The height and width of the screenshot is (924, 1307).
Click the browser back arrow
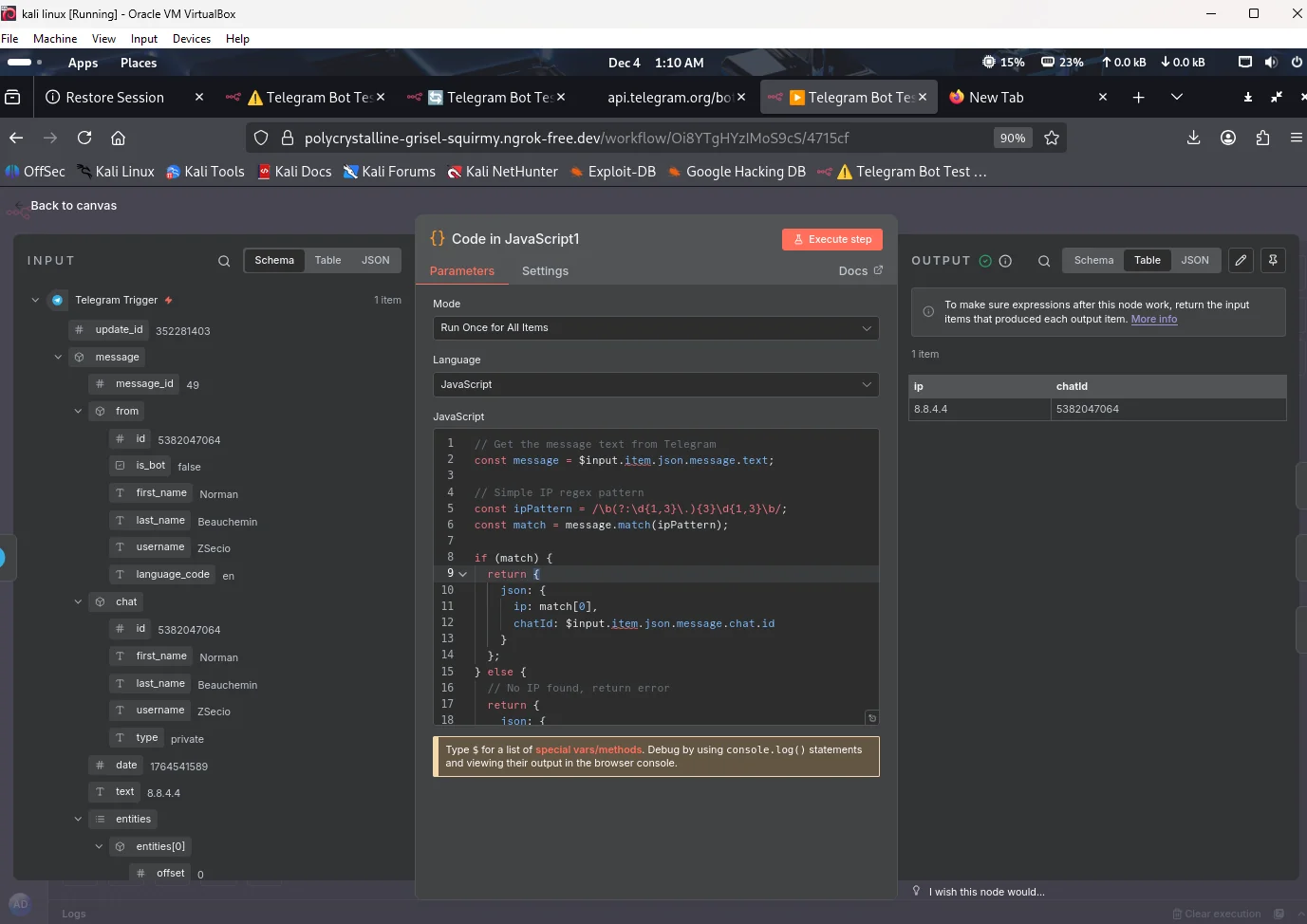coord(16,138)
